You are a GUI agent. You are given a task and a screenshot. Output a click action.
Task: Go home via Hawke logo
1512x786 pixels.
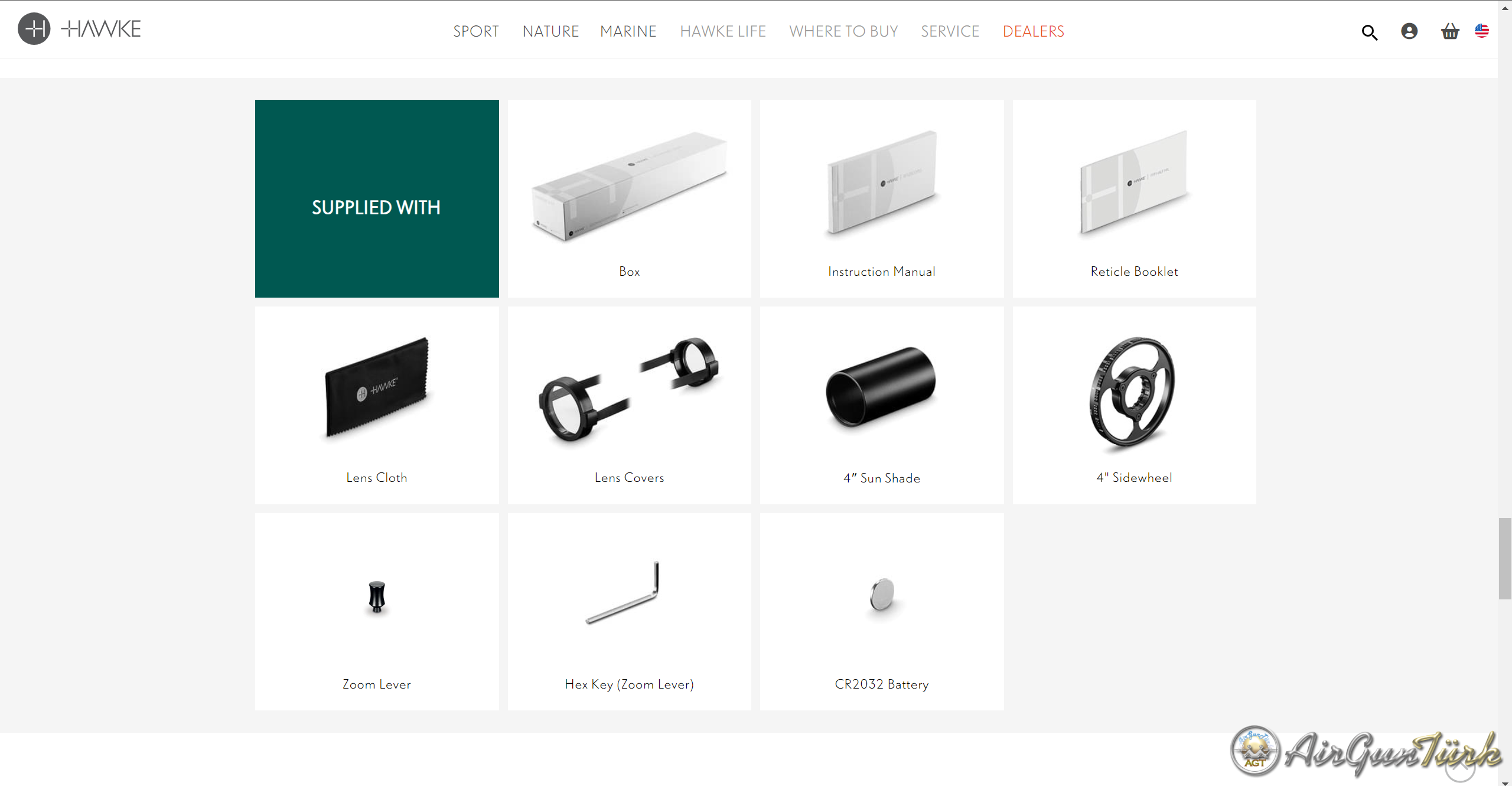coord(80,28)
